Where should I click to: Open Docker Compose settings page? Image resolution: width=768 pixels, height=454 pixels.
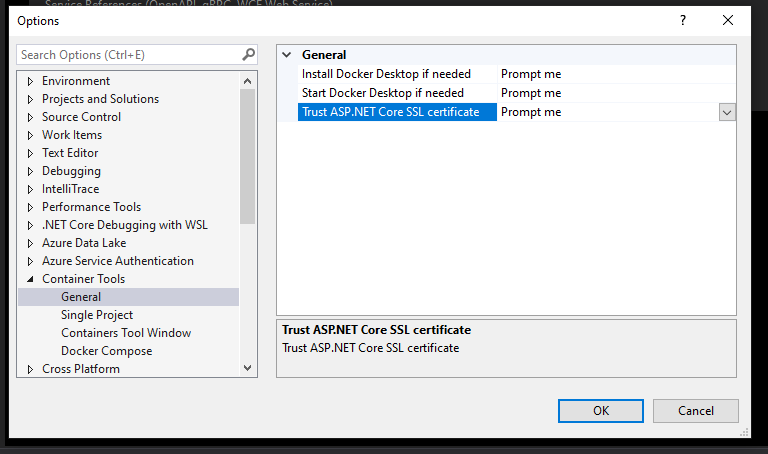[x=107, y=351]
